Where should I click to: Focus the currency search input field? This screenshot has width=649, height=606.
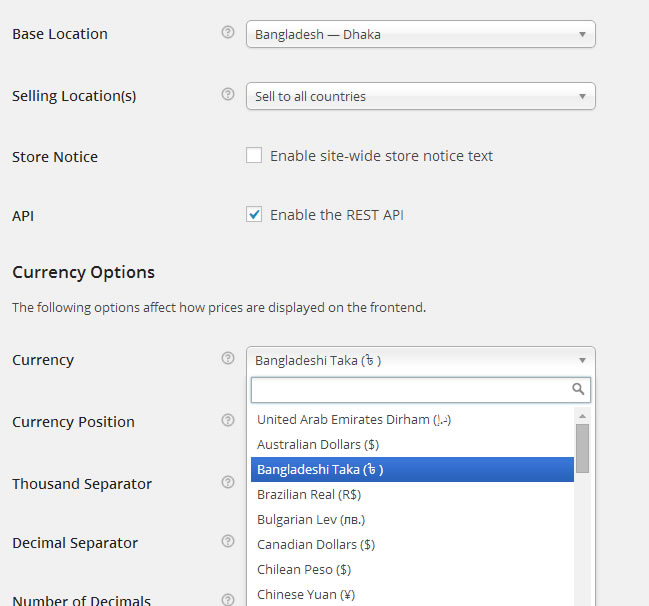click(x=421, y=390)
